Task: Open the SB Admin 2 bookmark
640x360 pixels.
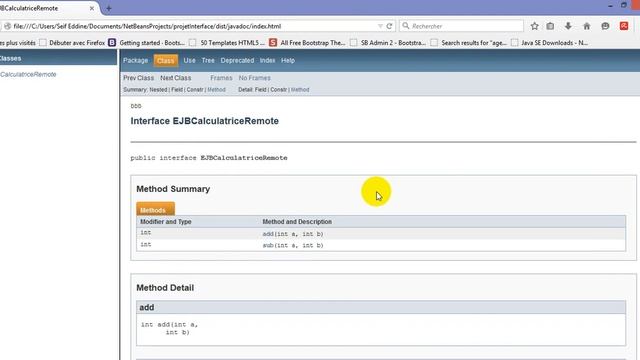Action: 388,42
